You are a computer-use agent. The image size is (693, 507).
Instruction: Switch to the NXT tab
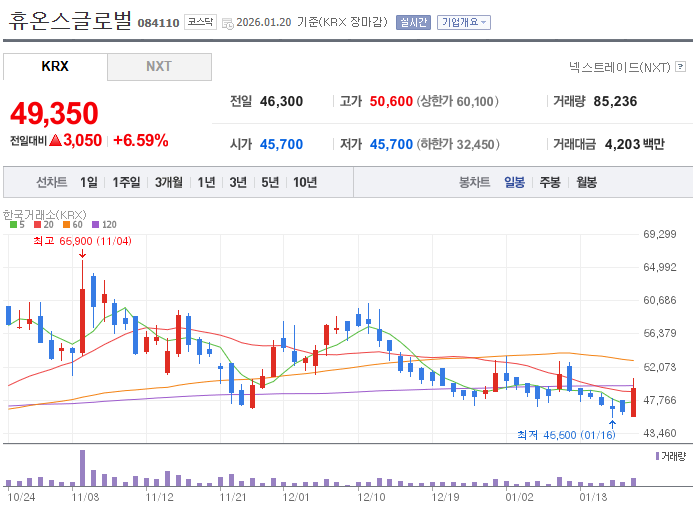pos(159,67)
